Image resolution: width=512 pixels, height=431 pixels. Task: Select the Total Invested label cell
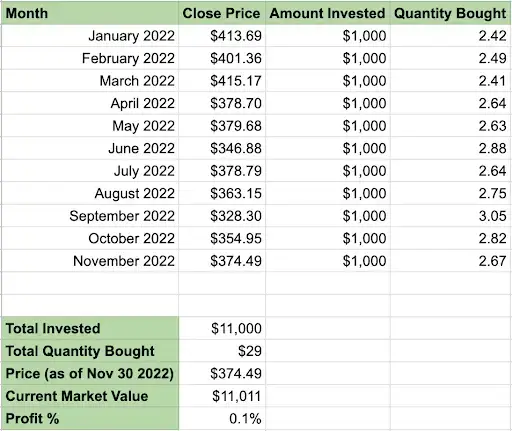click(90, 328)
